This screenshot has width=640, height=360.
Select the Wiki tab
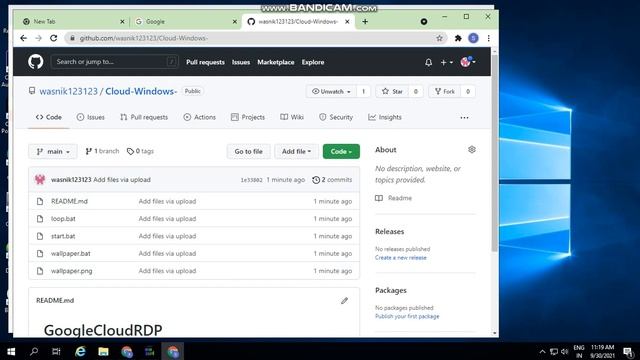pyautogui.click(x=292, y=117)
